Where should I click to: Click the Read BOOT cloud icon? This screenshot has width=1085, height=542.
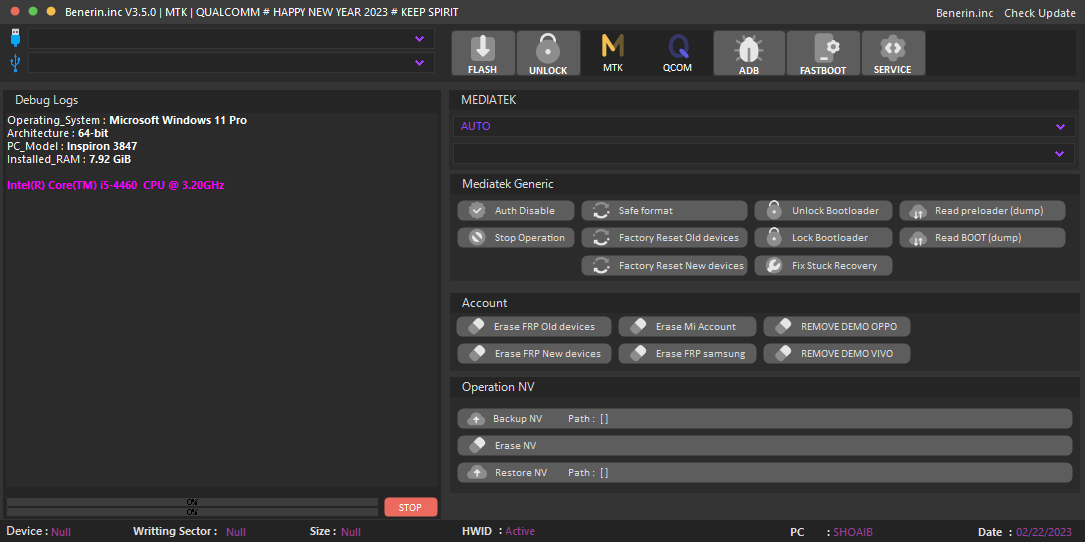click(x=918, y=238)
